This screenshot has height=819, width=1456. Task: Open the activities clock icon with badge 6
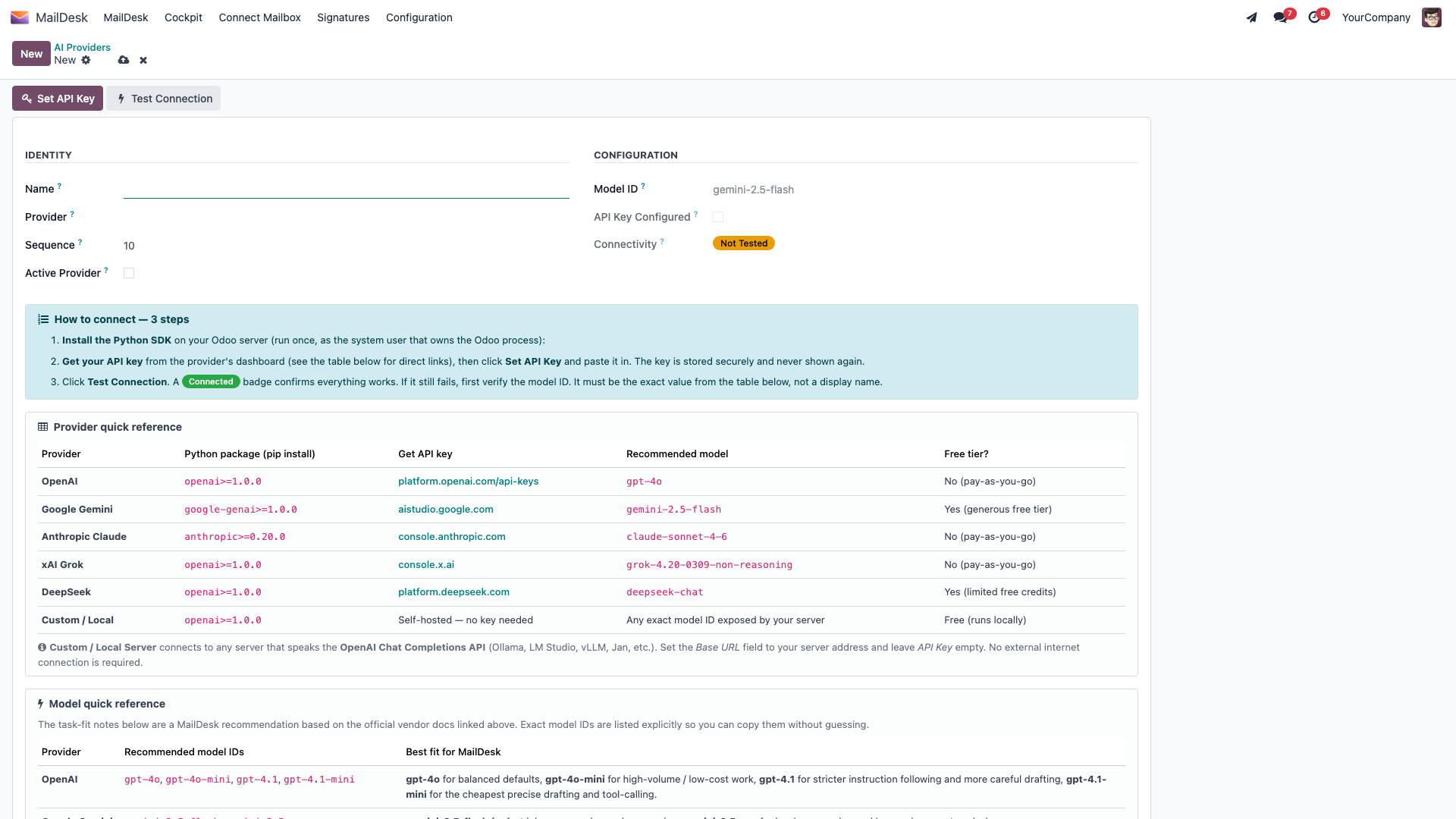click(1315, 17)
